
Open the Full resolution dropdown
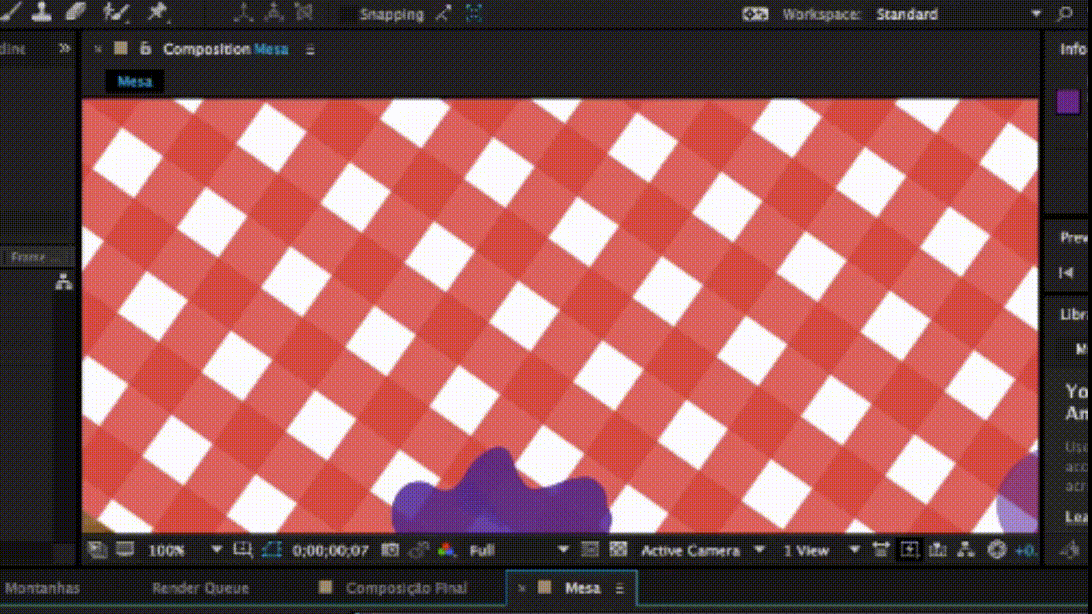coord(518,550)
